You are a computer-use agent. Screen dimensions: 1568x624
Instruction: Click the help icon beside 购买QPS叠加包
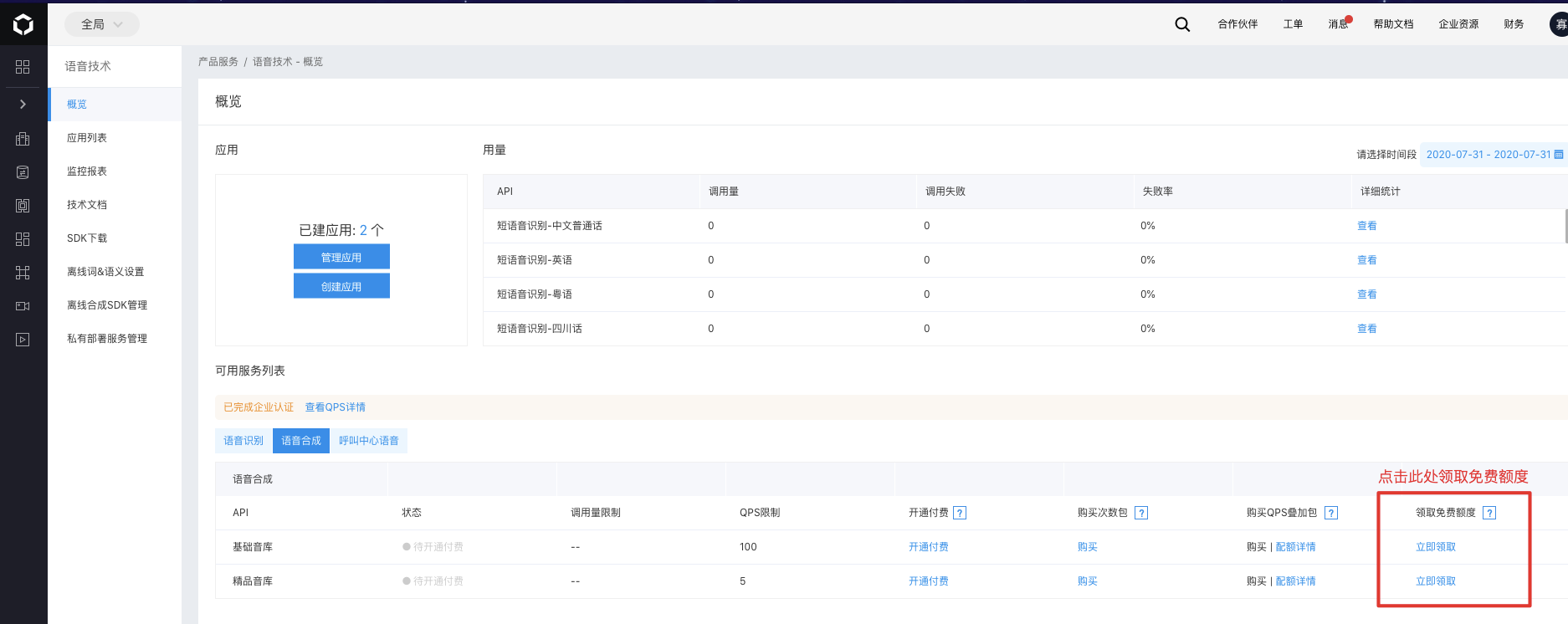click(1331, 513)
